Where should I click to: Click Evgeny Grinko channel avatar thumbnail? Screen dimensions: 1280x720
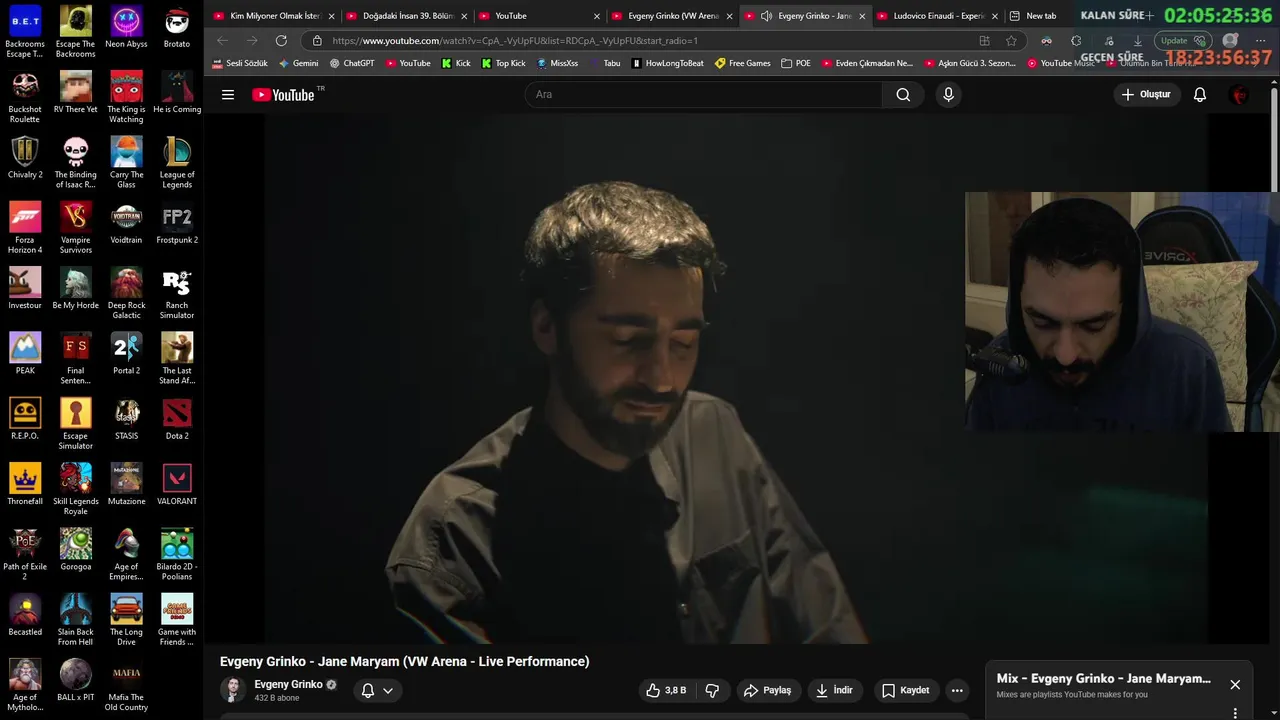[233, 690]
